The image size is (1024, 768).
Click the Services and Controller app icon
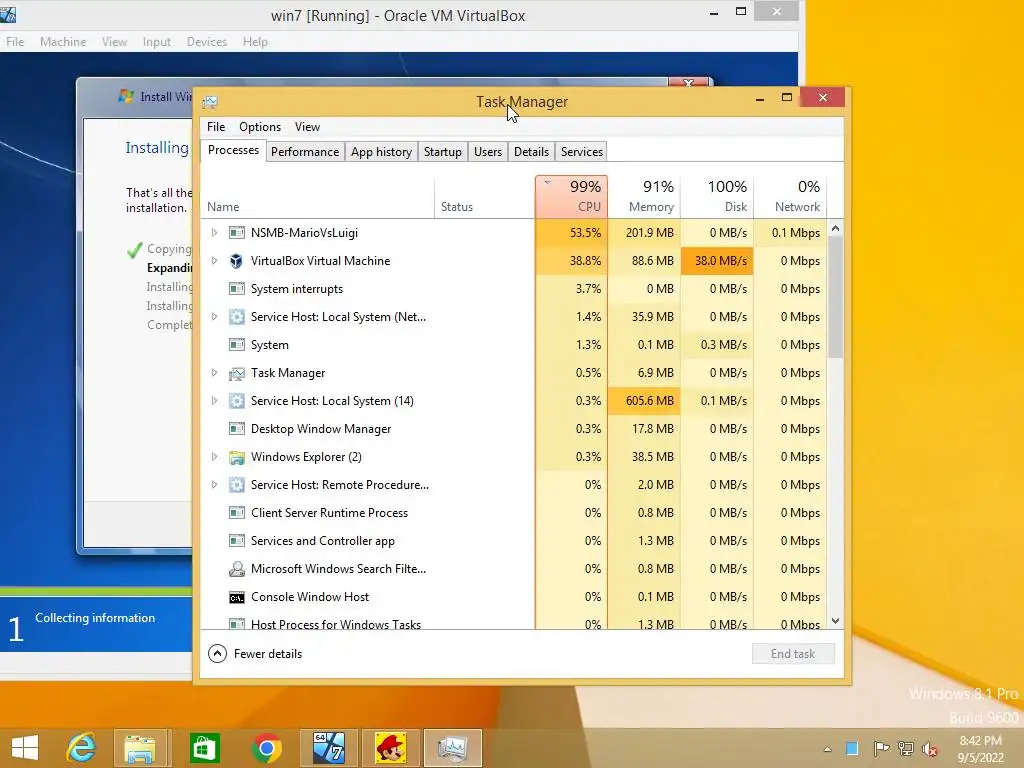pos(236,541)
